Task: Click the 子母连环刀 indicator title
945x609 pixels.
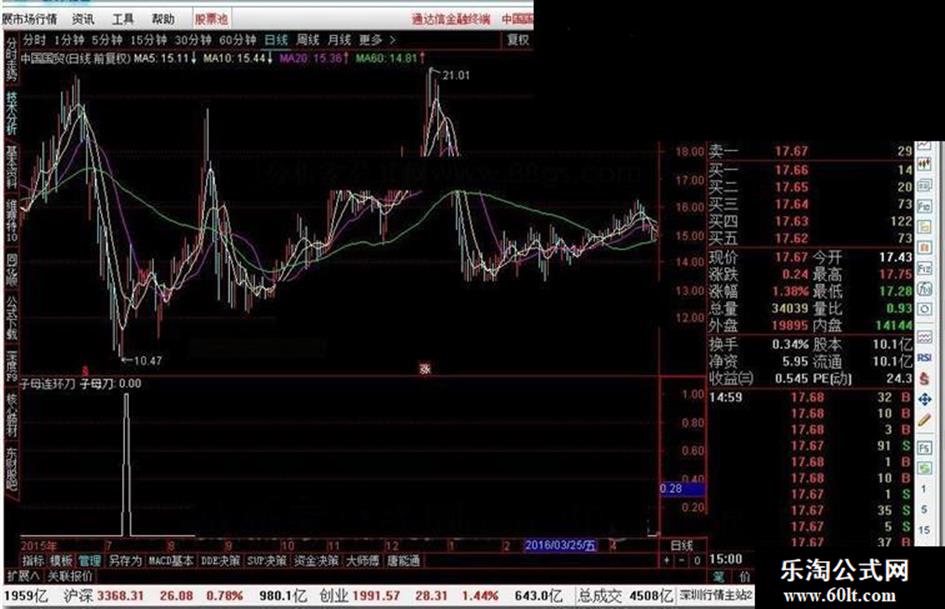Action: (48, 383)
